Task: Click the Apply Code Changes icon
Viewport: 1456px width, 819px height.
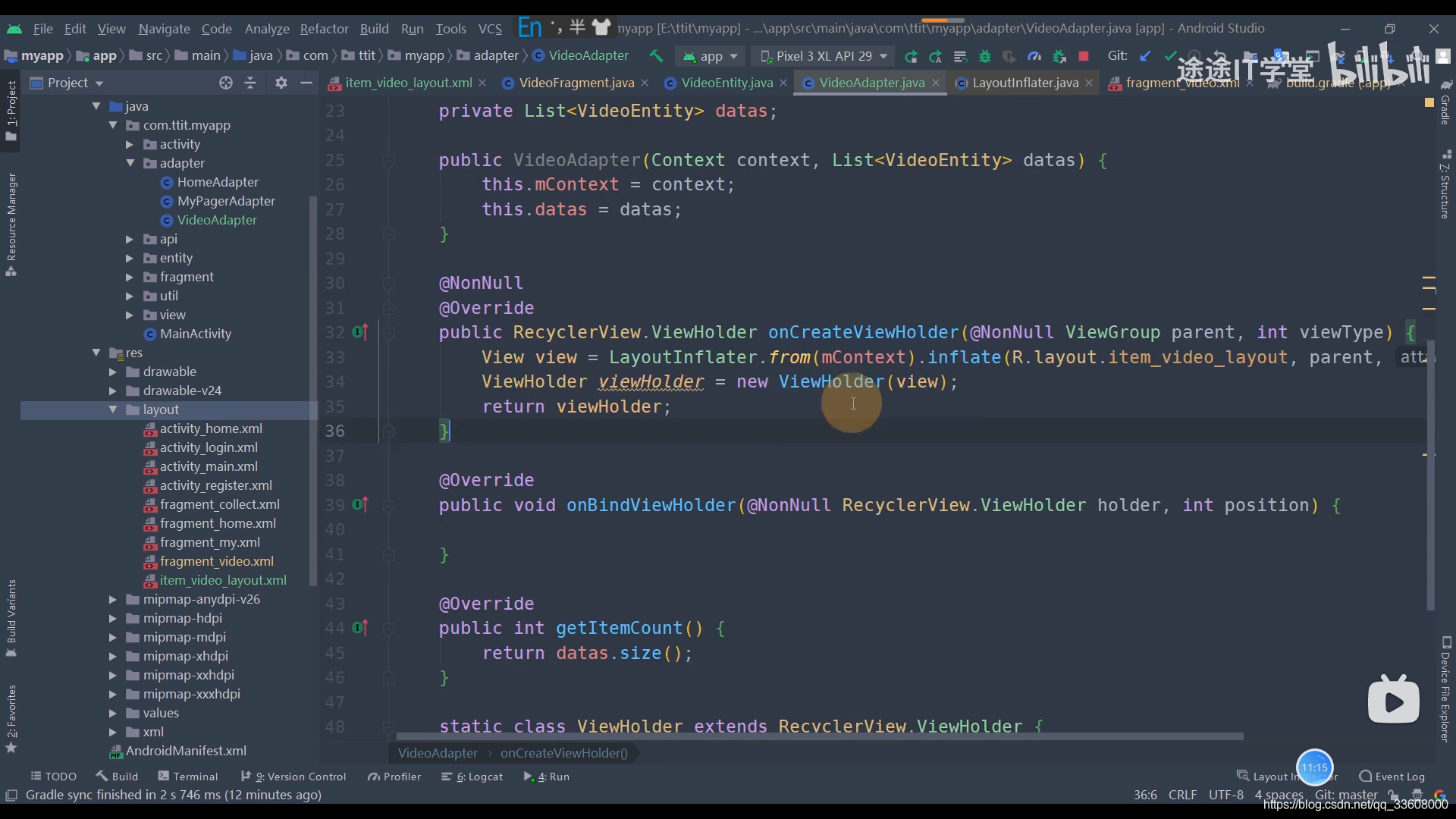Action: coord(960,56)
